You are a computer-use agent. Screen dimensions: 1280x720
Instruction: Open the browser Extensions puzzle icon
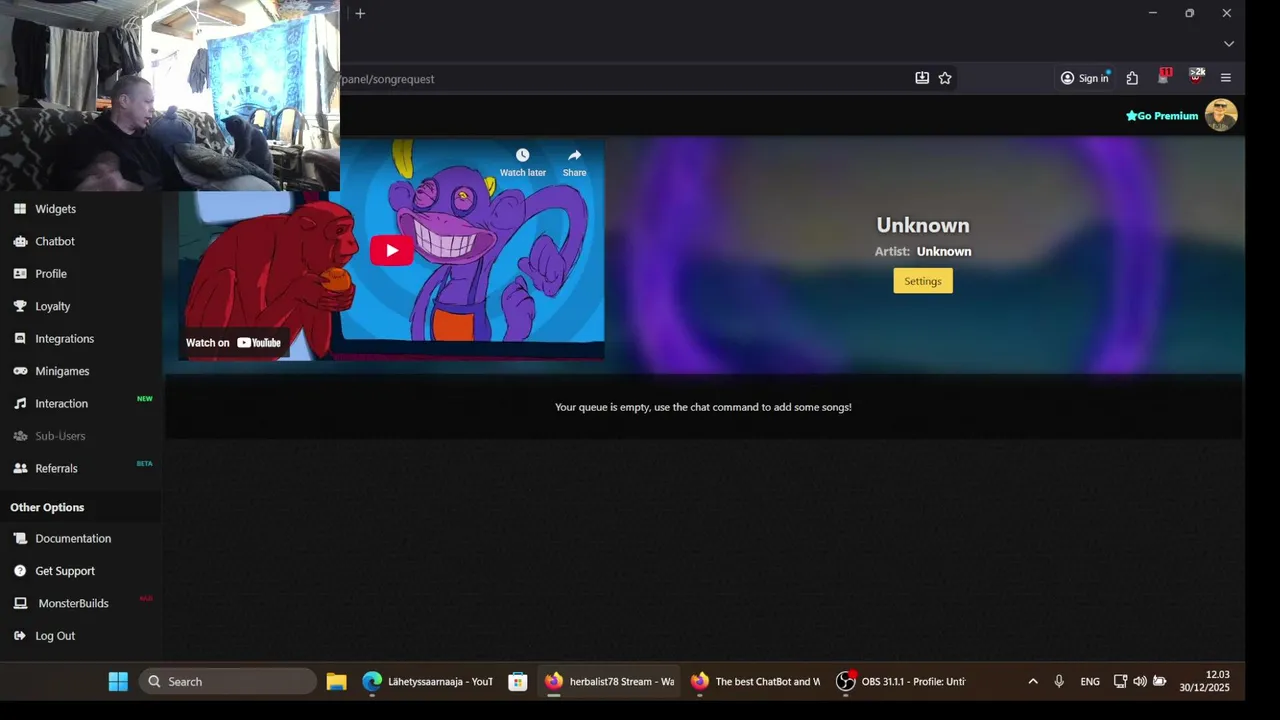point(1132,78)
